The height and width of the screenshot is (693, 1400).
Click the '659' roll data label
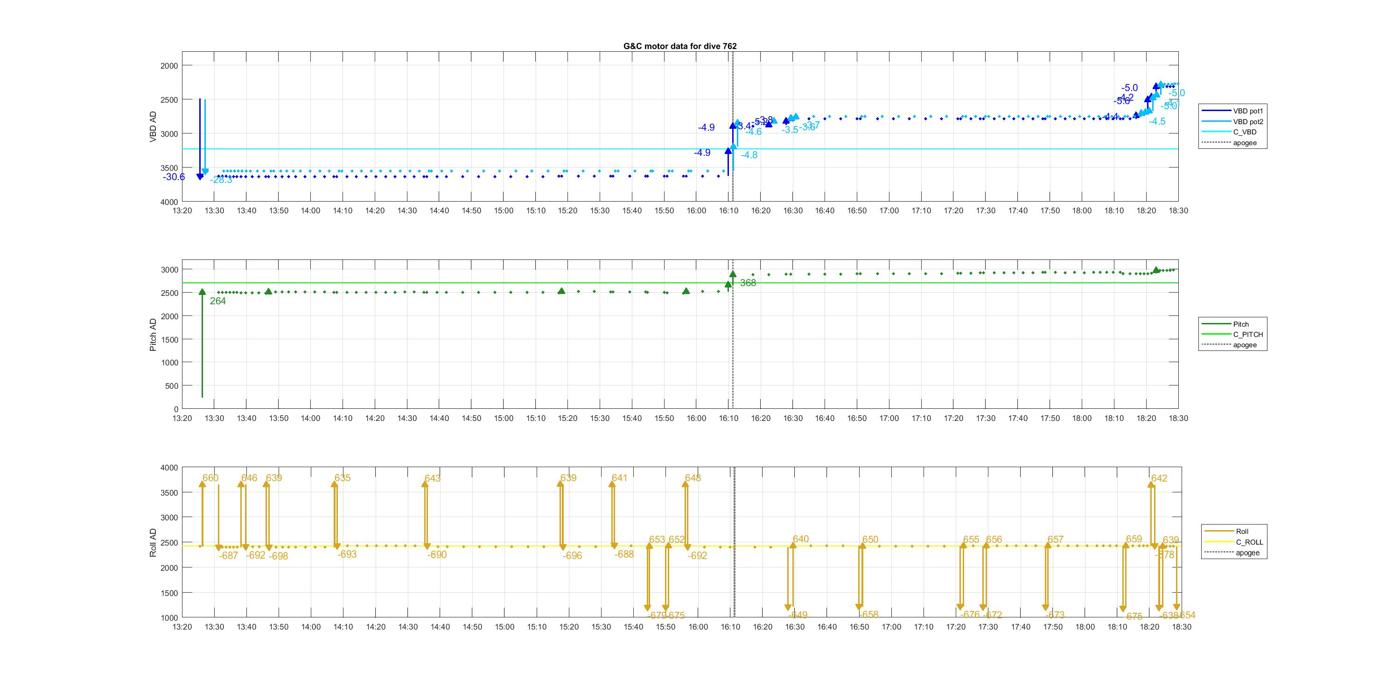coord(1134,540)
